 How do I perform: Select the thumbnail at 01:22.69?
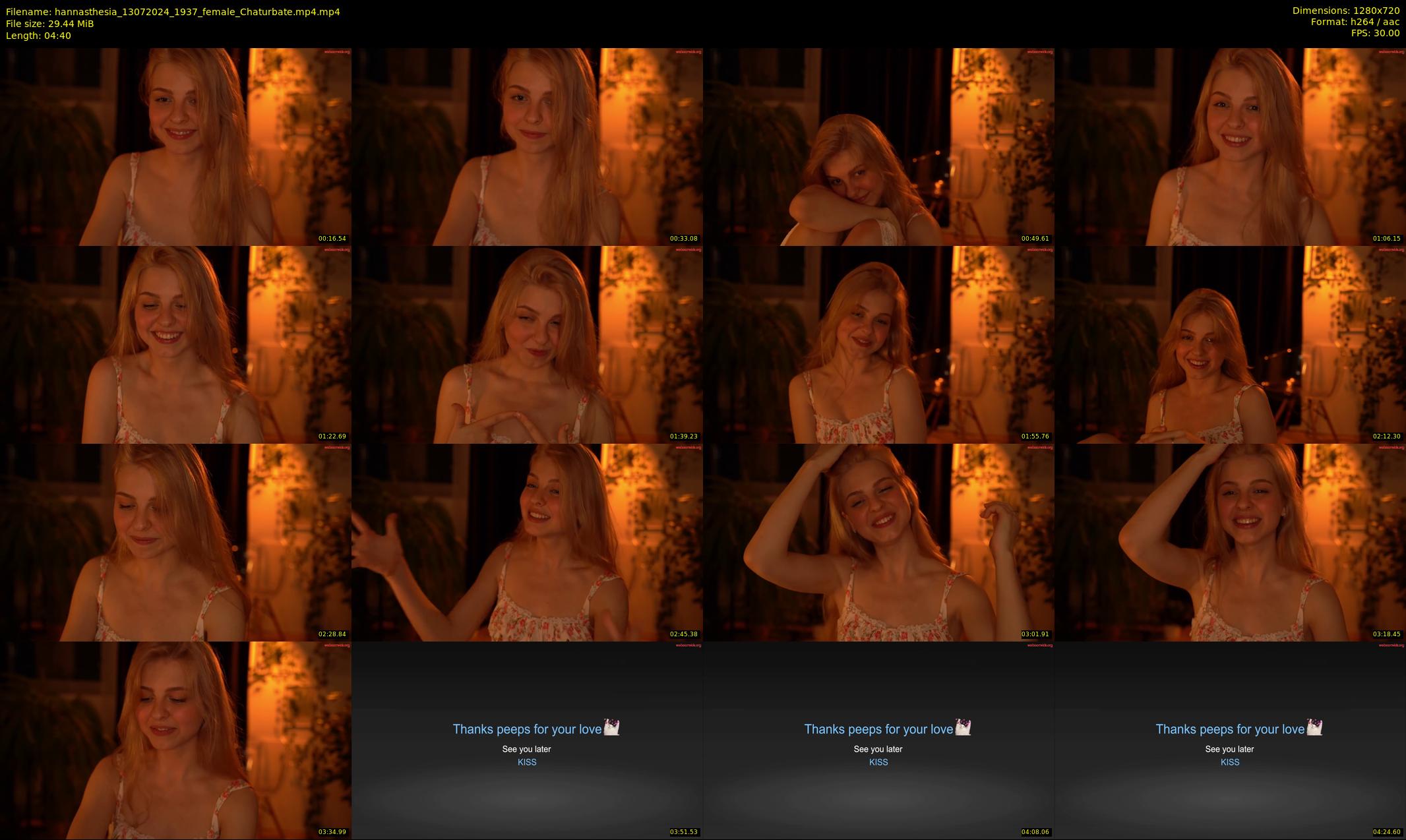(175, 344)
